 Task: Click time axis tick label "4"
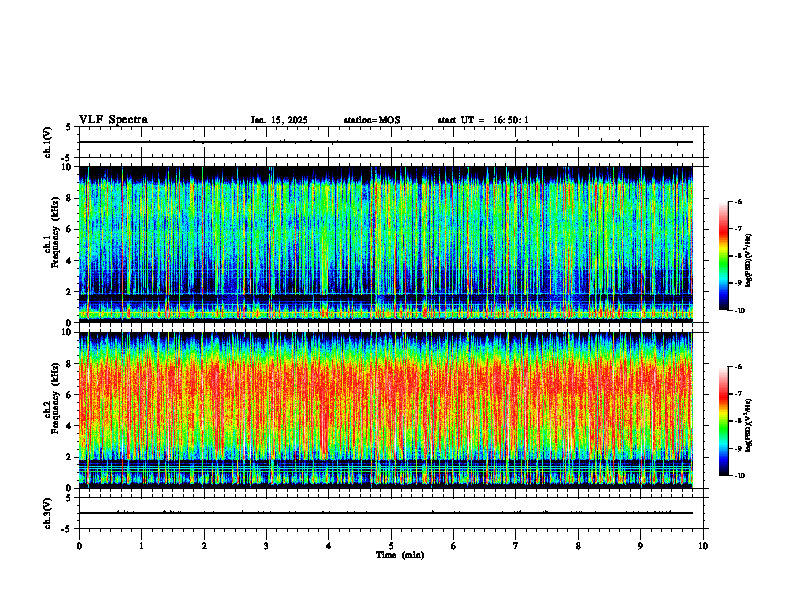329,546
